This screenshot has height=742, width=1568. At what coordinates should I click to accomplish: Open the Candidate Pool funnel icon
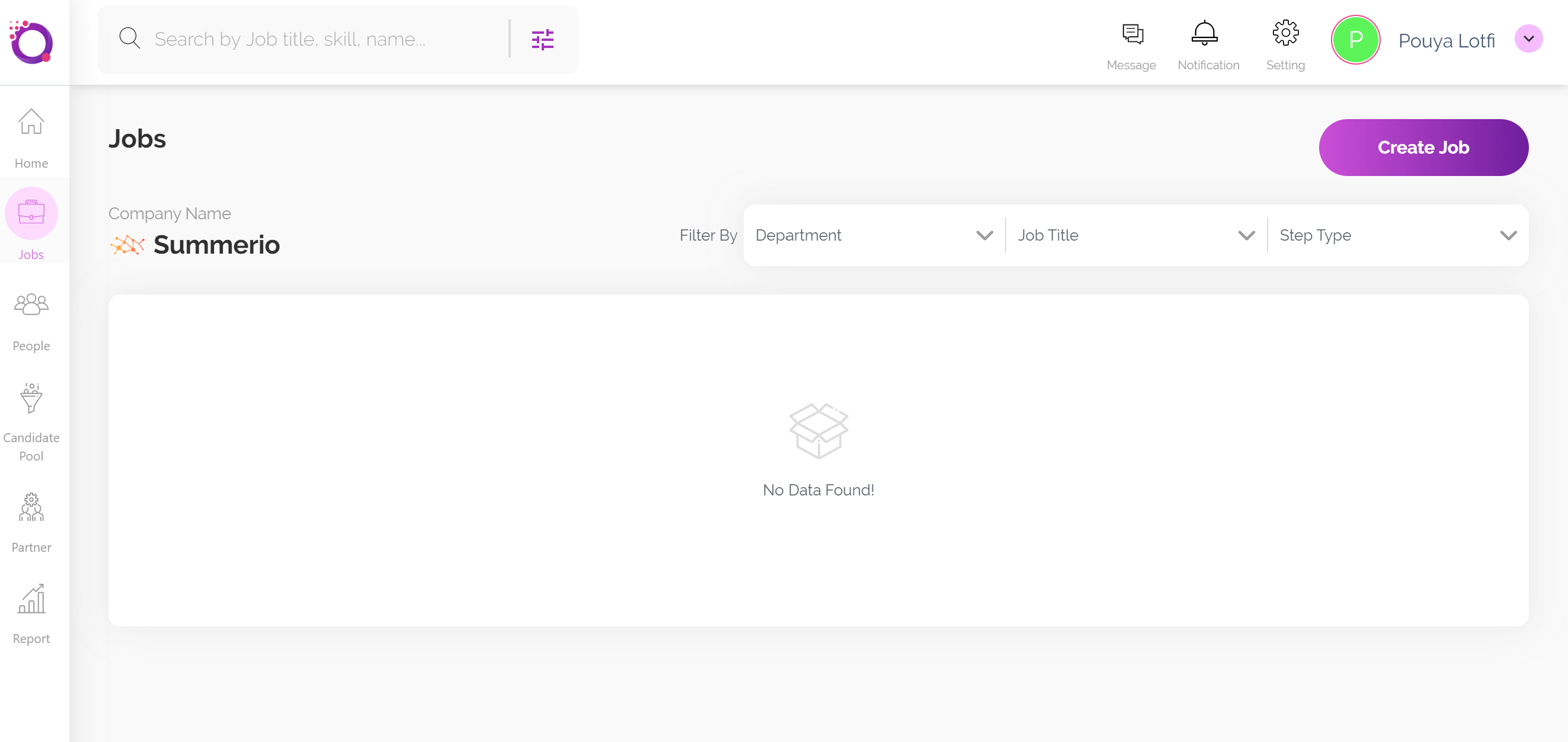tap(31, 398)
